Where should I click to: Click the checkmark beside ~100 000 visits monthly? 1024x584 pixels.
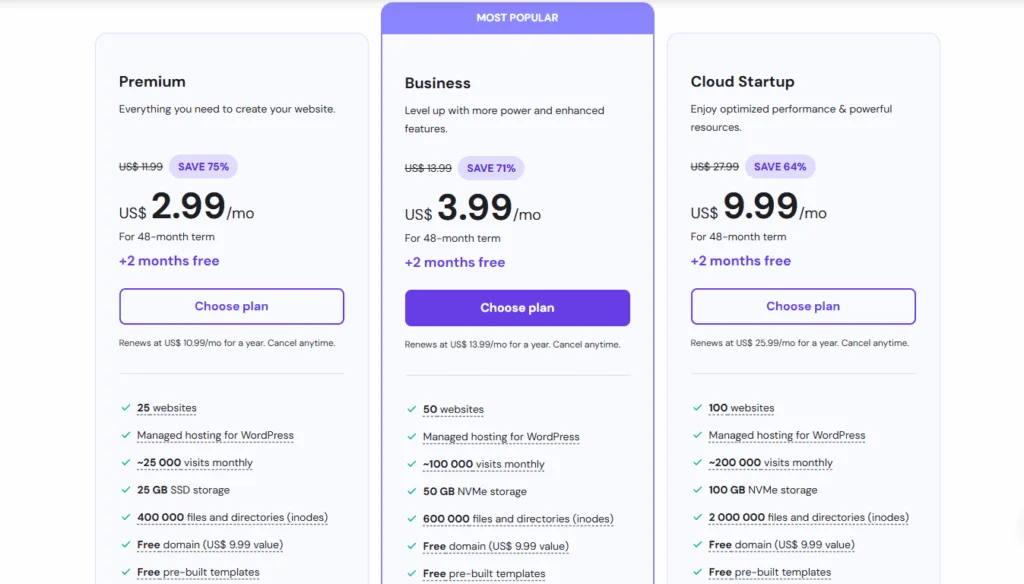pos(411,464)
